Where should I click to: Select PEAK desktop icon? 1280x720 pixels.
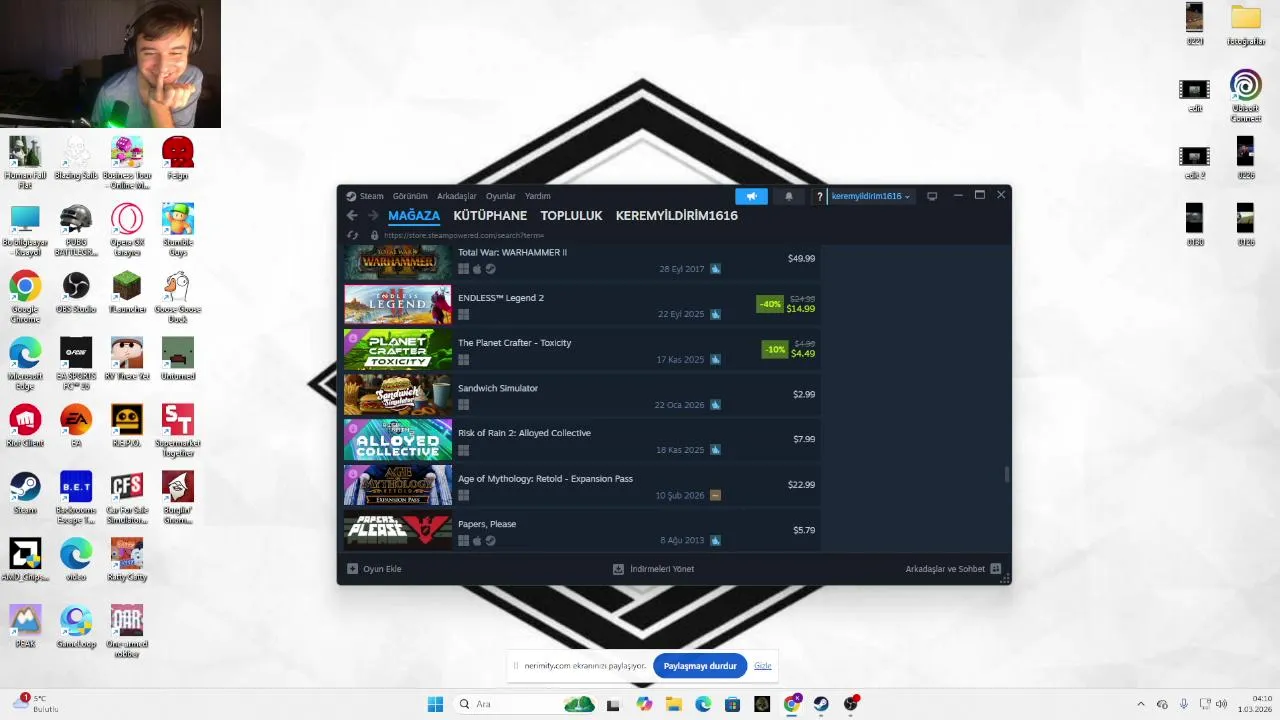tap(25, 627)
